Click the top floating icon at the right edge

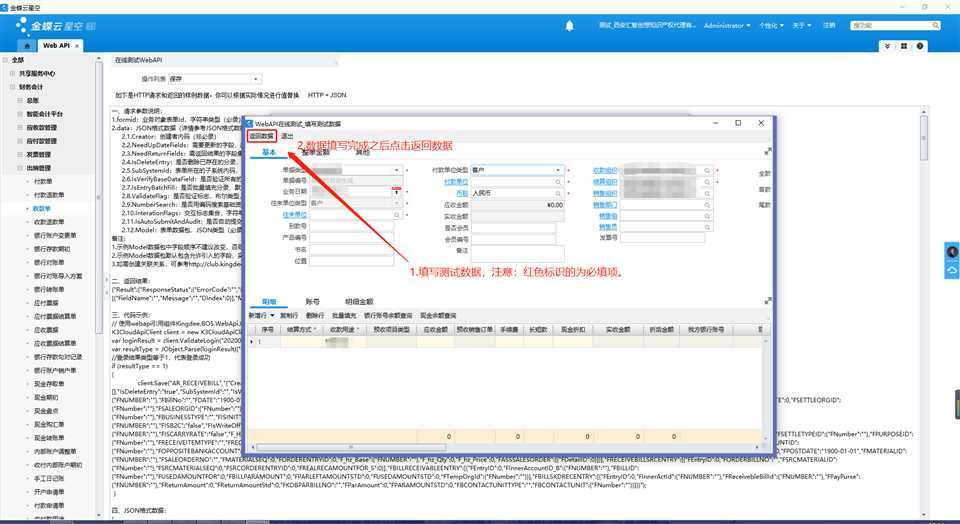tap(952, 252)
